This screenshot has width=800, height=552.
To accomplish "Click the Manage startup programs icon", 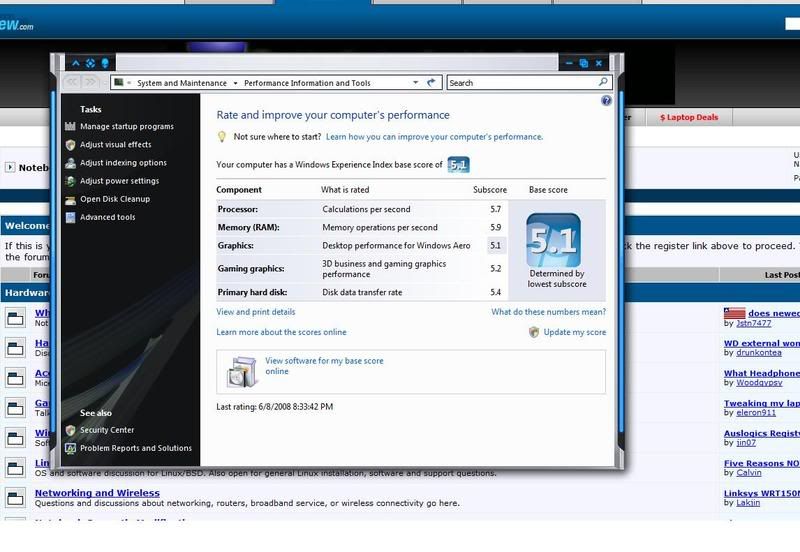I will pos(70,127).
